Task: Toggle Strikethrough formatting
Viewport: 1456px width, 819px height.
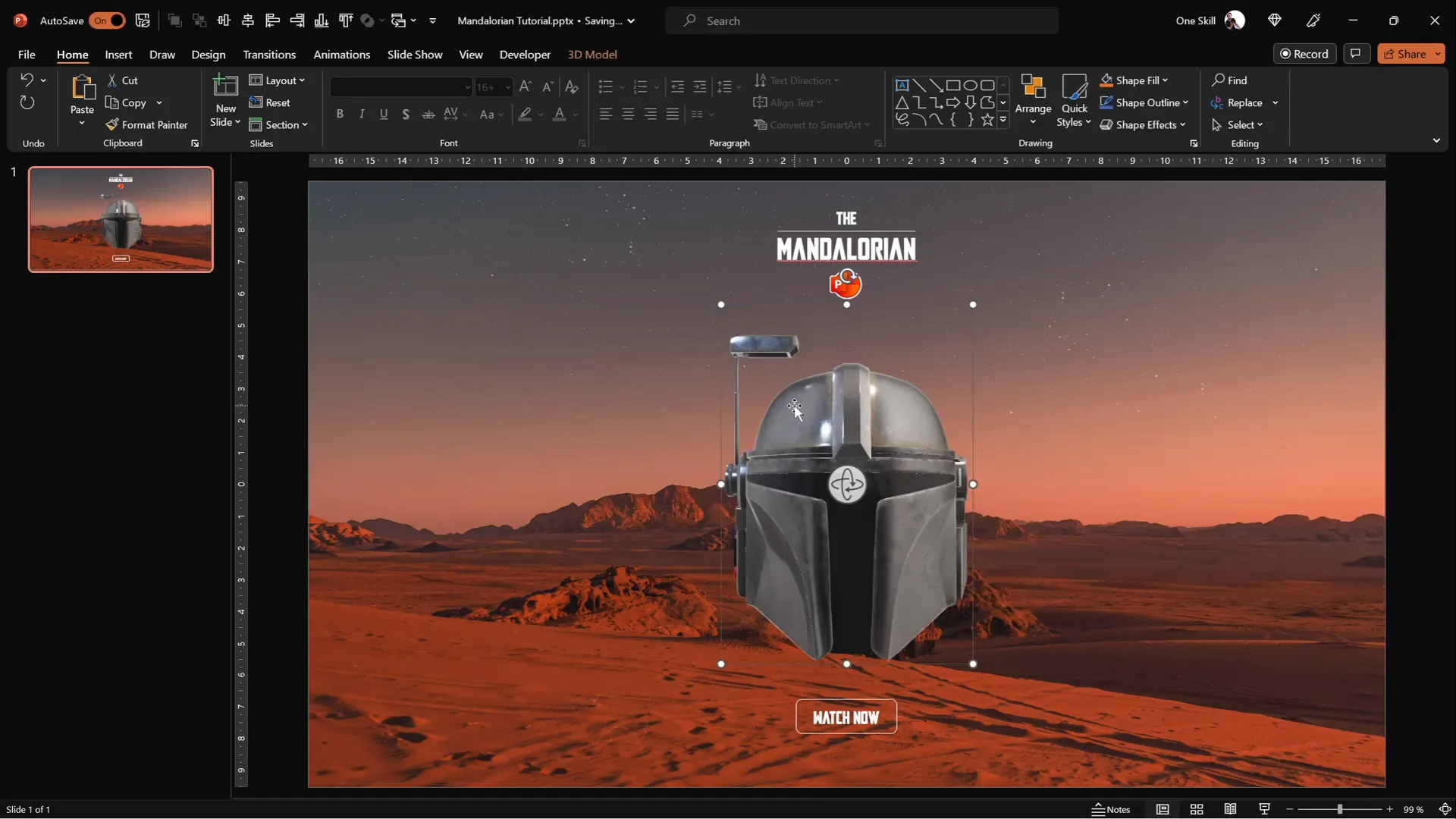Action: (428, 114)
